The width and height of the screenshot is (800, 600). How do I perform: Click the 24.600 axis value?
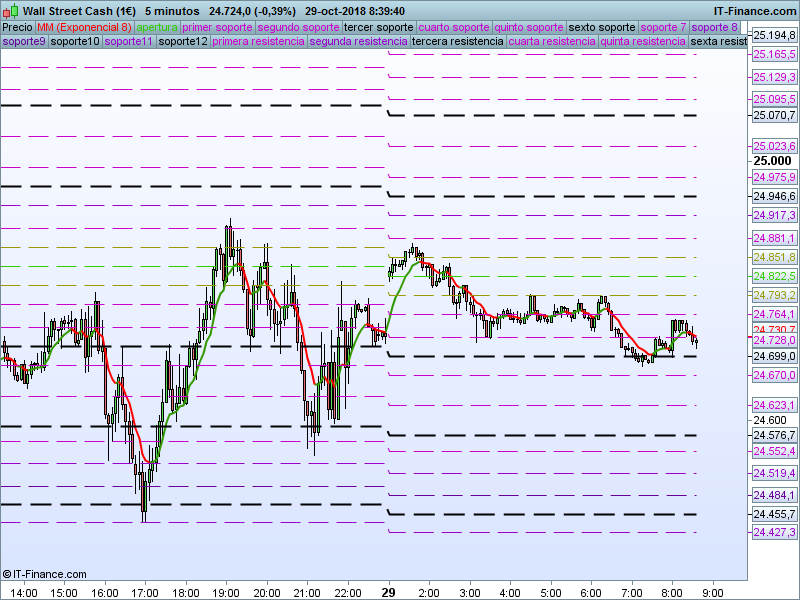click(x=770, y=420)
